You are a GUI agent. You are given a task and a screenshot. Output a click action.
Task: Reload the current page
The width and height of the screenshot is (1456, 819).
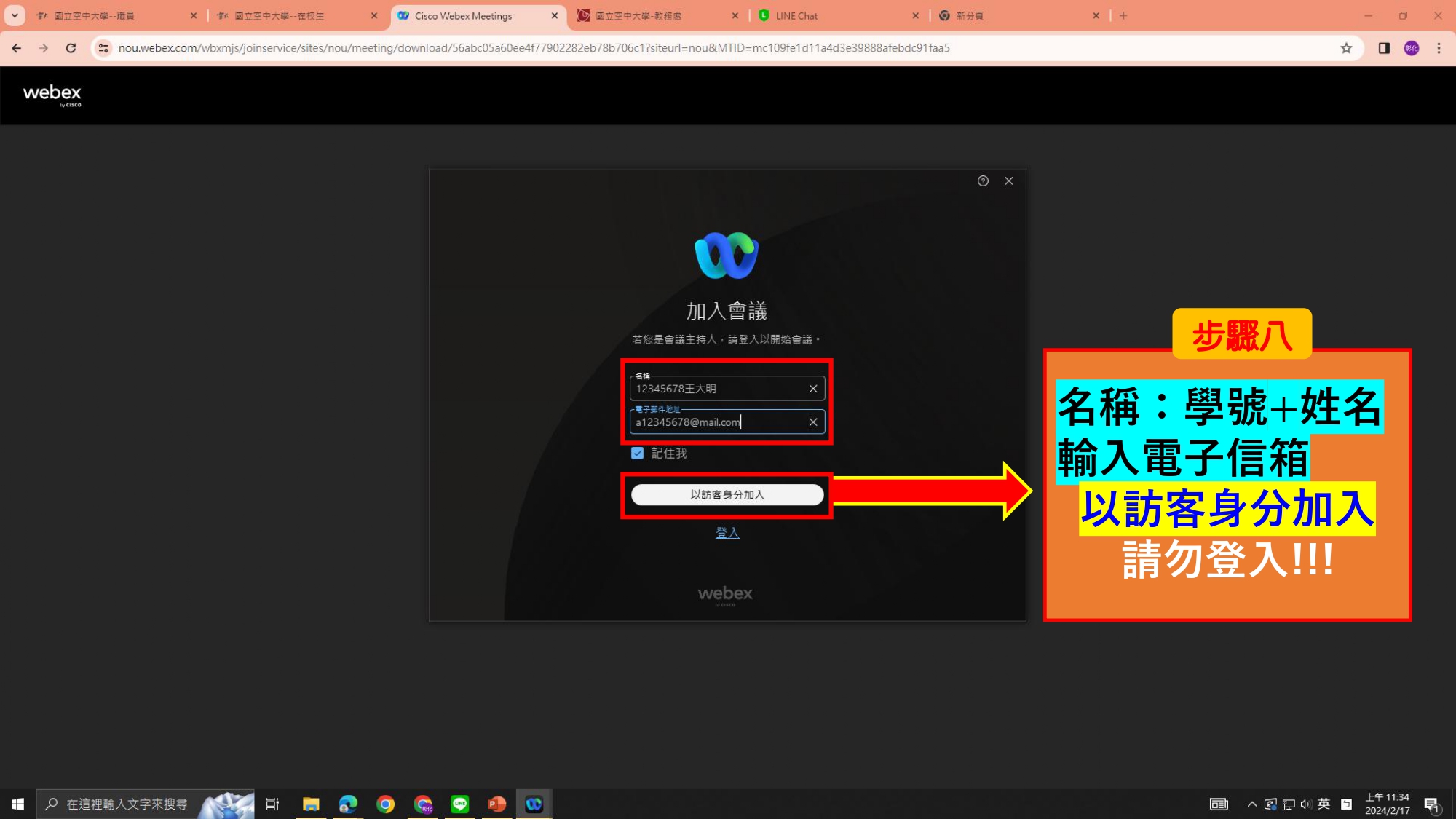pyautogui.click(x=71, y=48)
